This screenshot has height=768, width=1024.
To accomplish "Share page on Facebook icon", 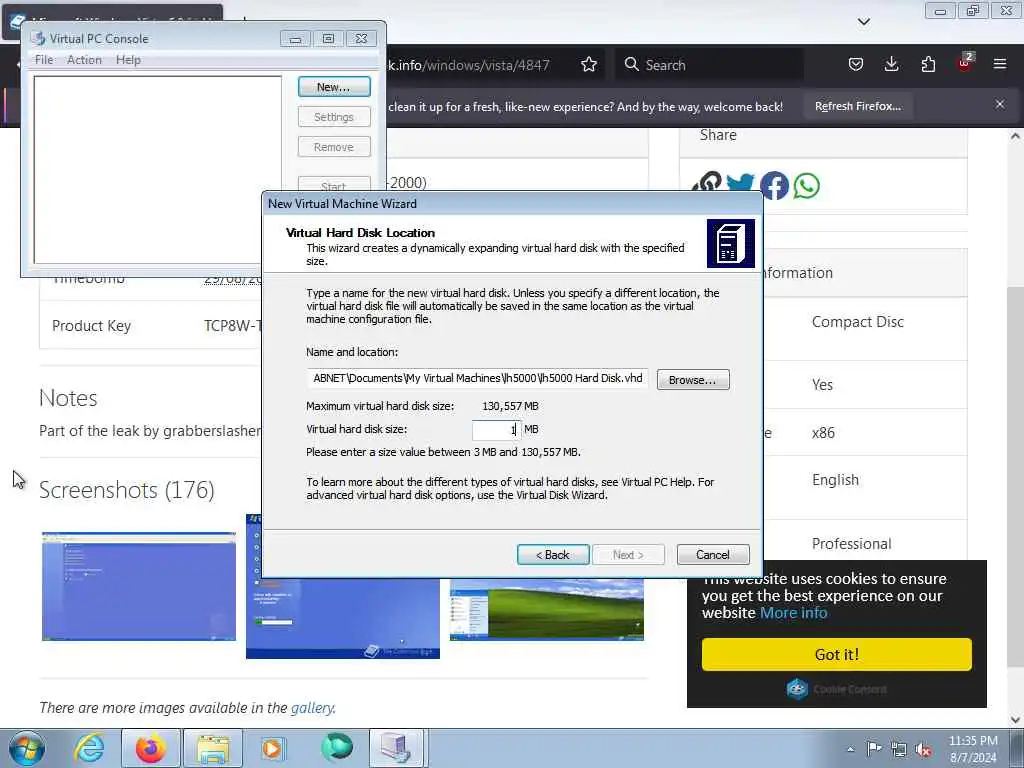I will [774, 185].
